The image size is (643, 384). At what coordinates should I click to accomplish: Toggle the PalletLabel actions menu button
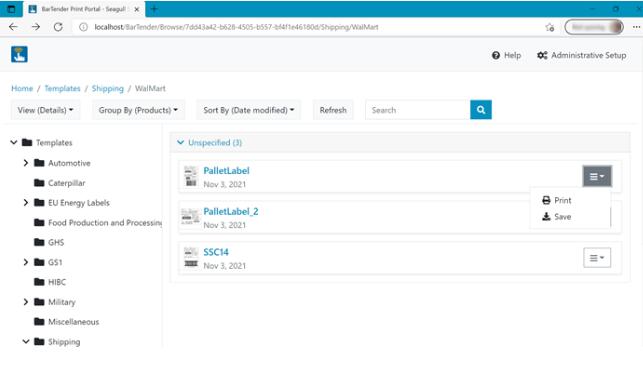point(597,176)
